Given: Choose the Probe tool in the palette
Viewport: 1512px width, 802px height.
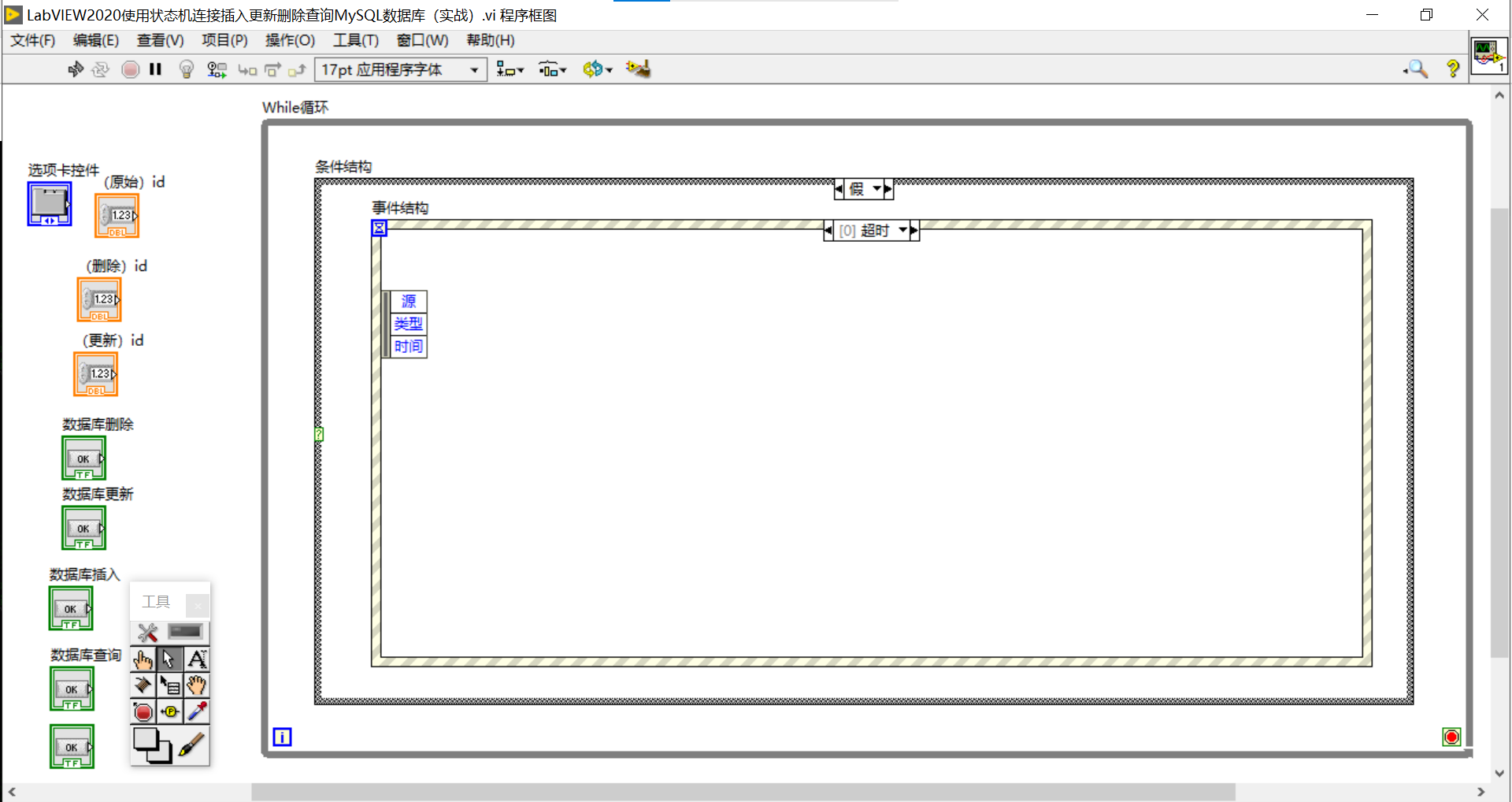Looking at the screenshot, I should (170, 711).
